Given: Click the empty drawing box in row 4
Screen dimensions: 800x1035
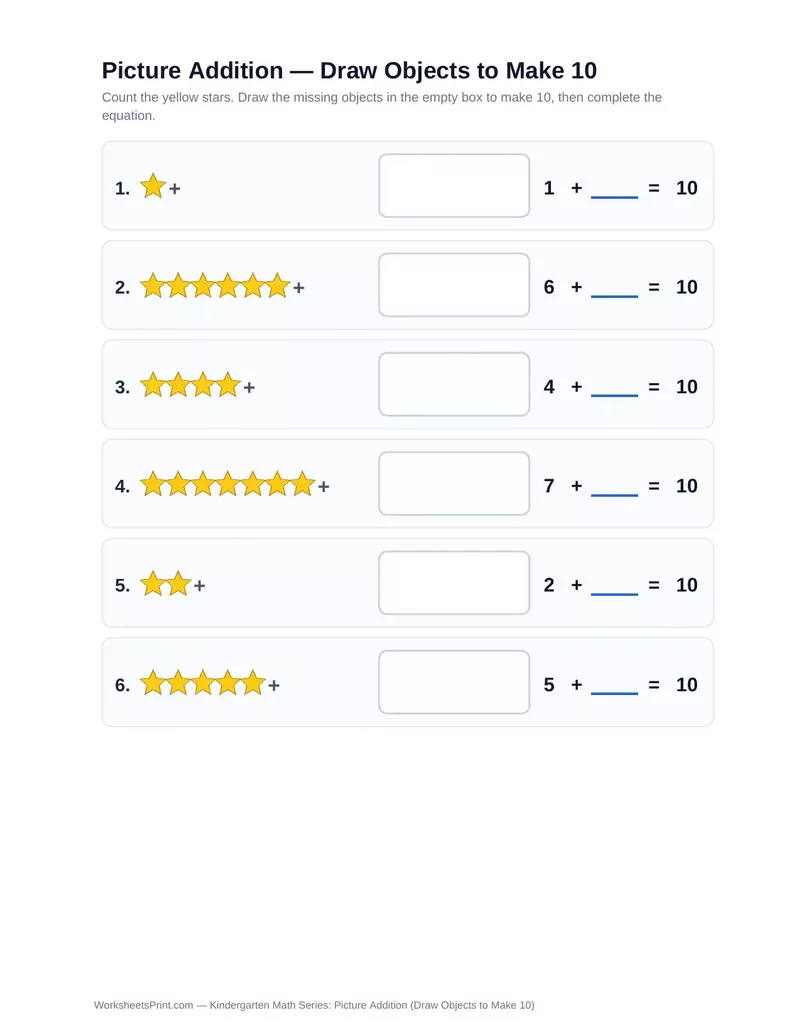Looking at the screenshot, I should (454, 483).
